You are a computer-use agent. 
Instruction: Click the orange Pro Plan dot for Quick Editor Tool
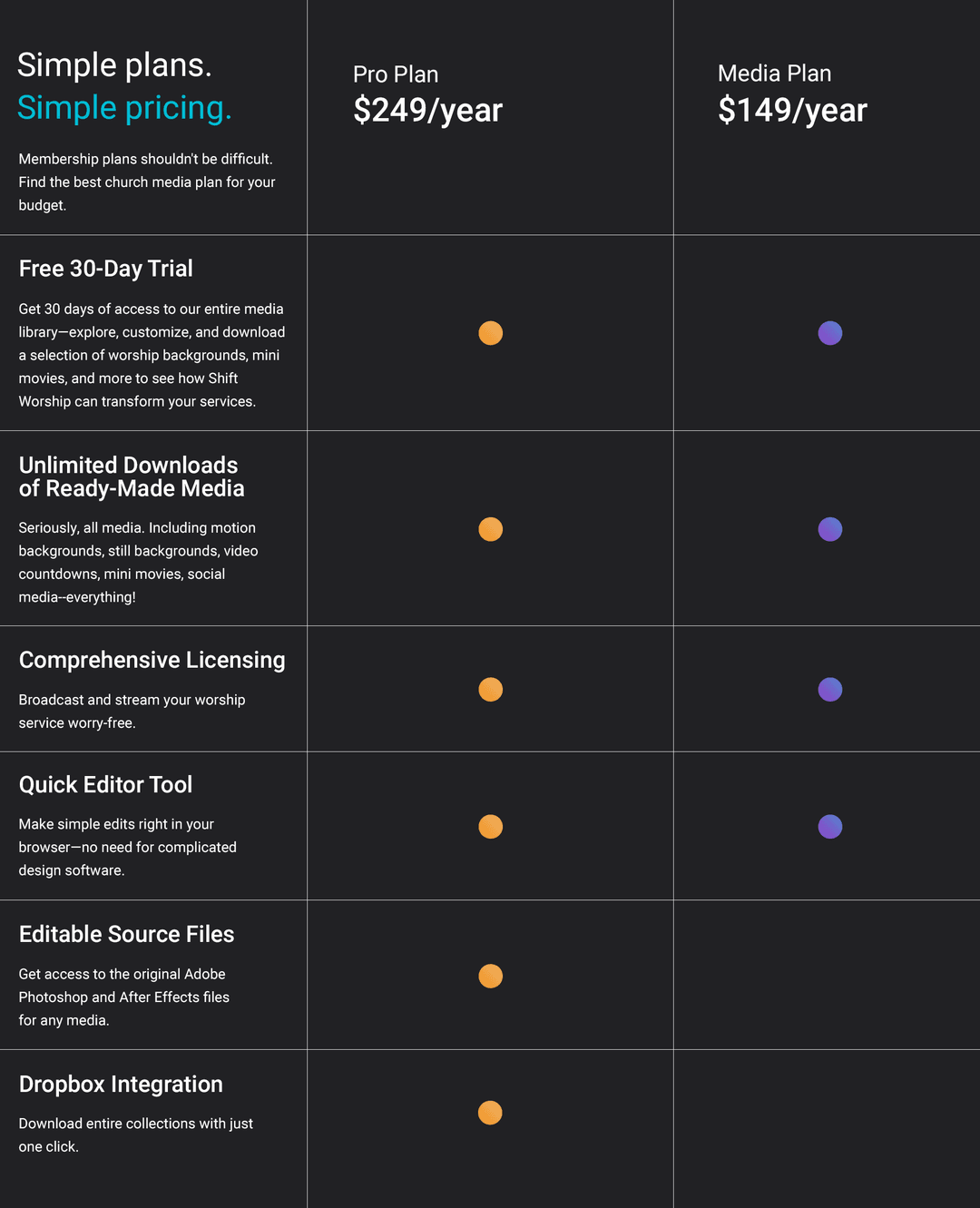(x=490, y=827)
